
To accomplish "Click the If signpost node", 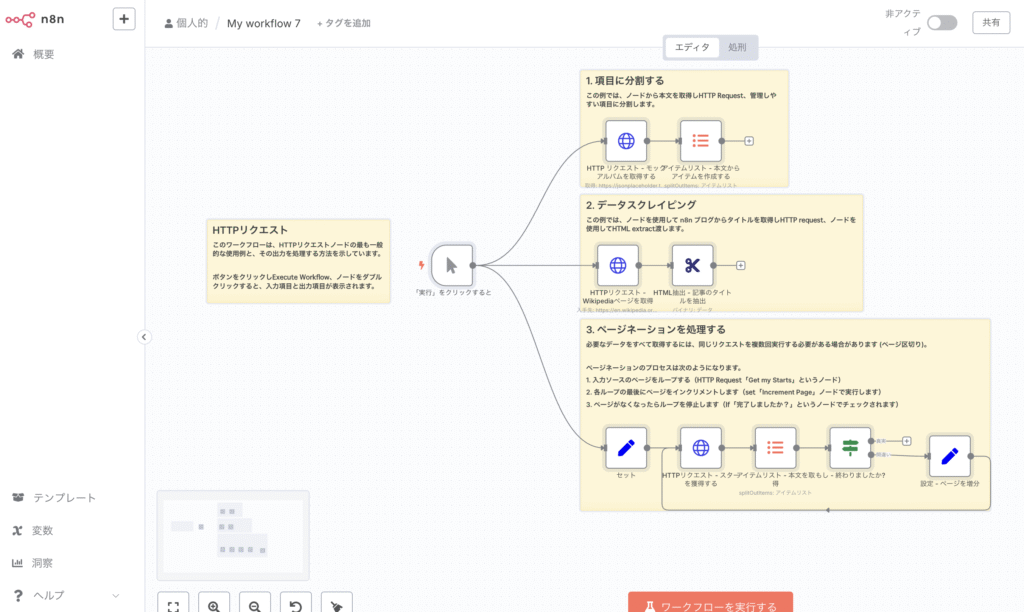I will click(x=850, y=447).
